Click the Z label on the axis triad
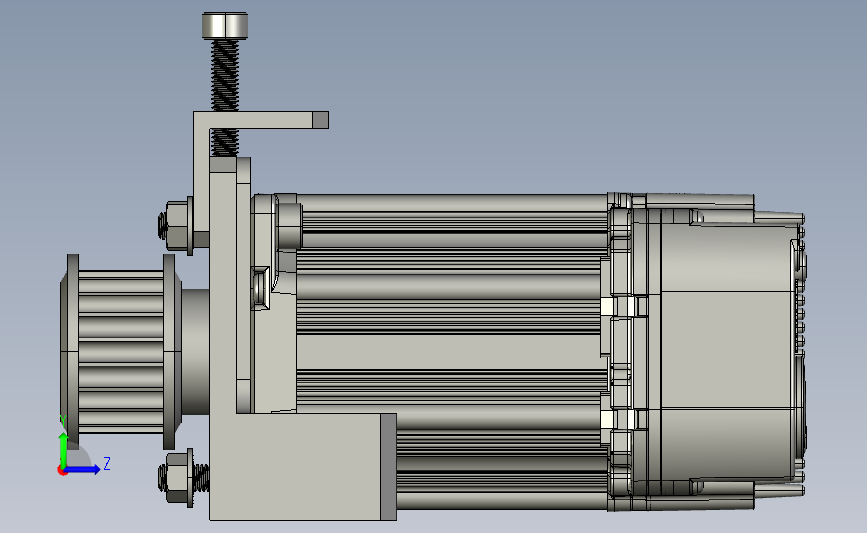The width and height of the screenshot is (867, 533). [107, 463]
